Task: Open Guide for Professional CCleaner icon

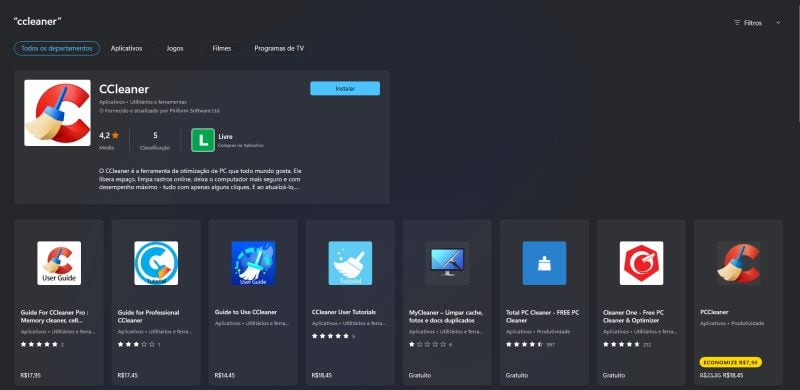Action: tap(156, 263)
